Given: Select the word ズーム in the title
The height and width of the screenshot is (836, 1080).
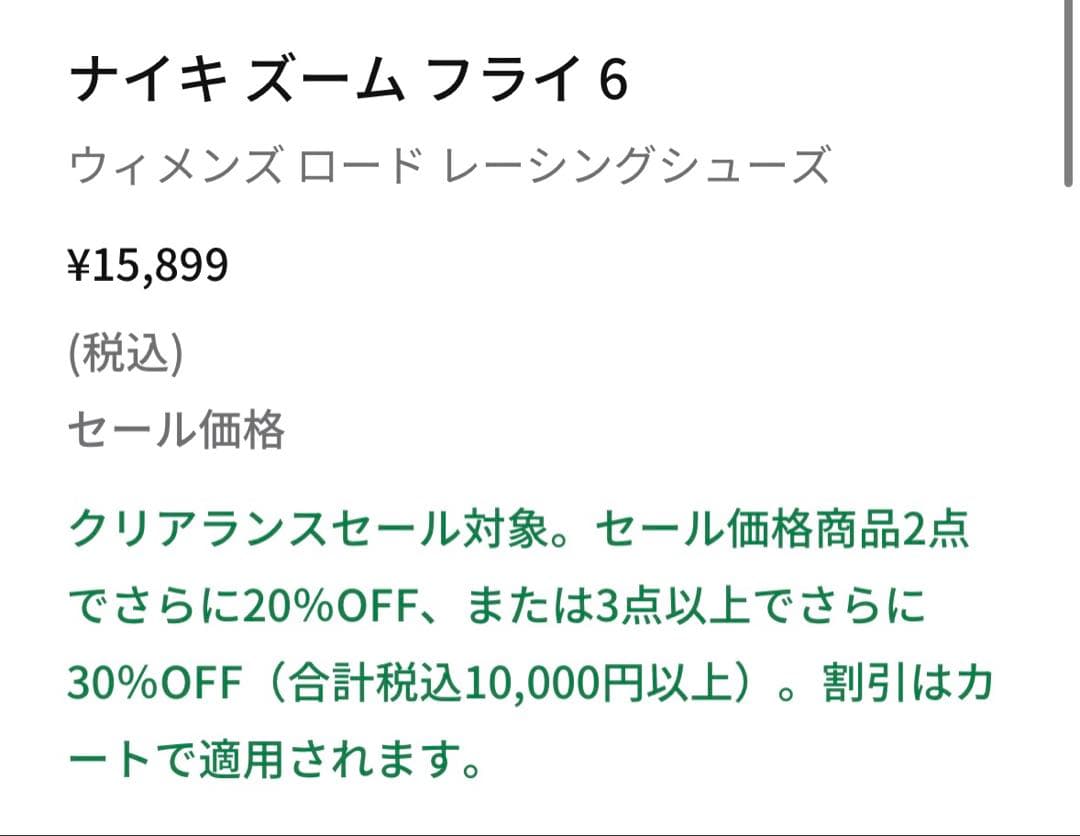Looking at the screenshot, I should pos(324,81).
